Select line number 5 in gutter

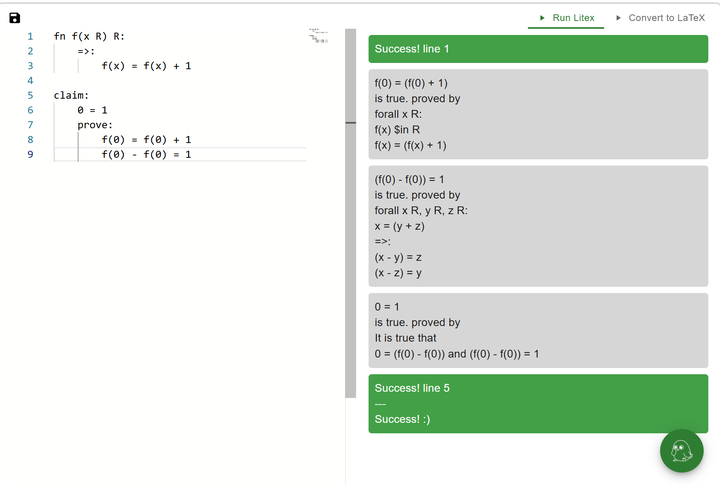[x=30, y=95]
